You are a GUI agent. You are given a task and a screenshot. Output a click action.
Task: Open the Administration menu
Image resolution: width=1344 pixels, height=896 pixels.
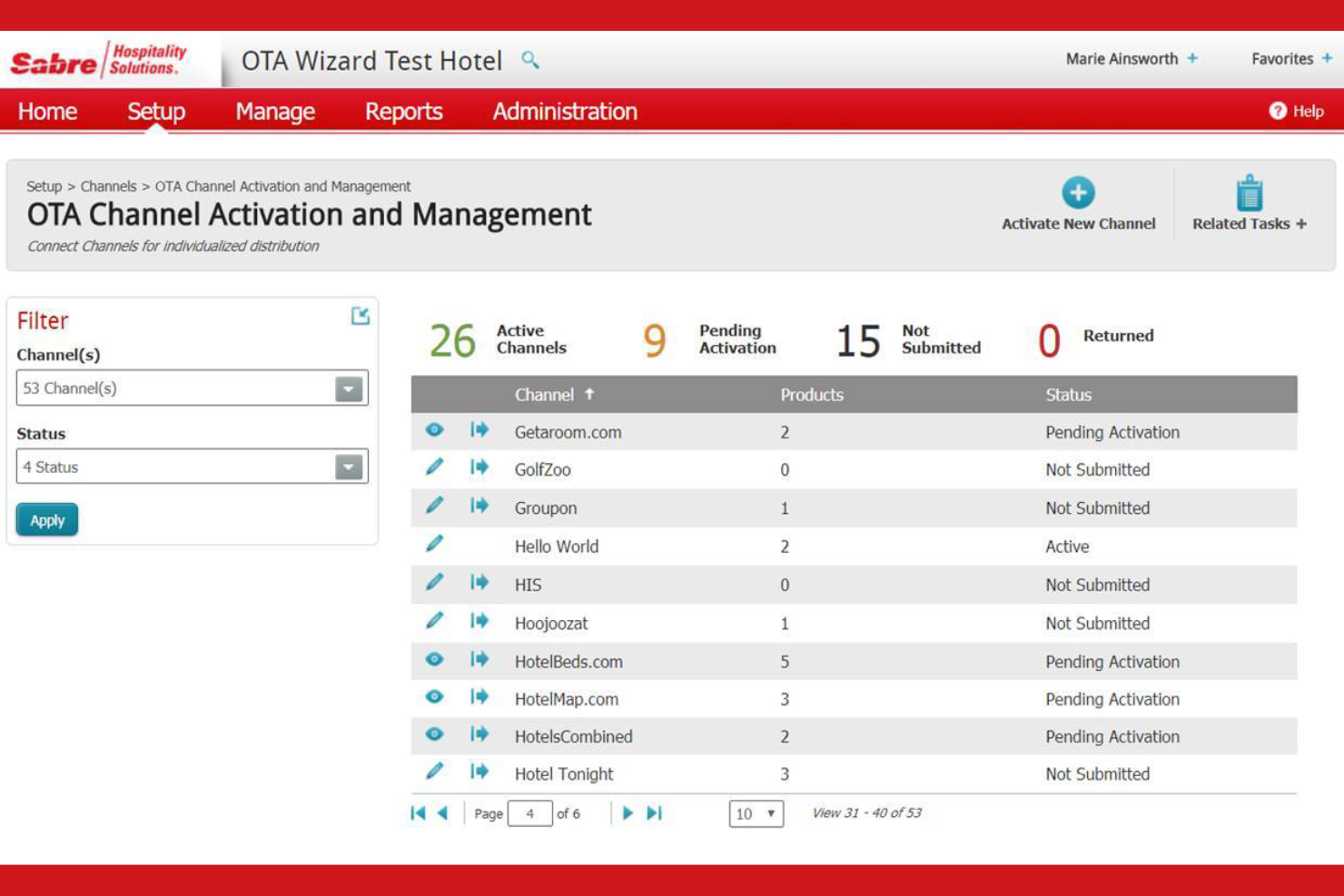(565, 111)
